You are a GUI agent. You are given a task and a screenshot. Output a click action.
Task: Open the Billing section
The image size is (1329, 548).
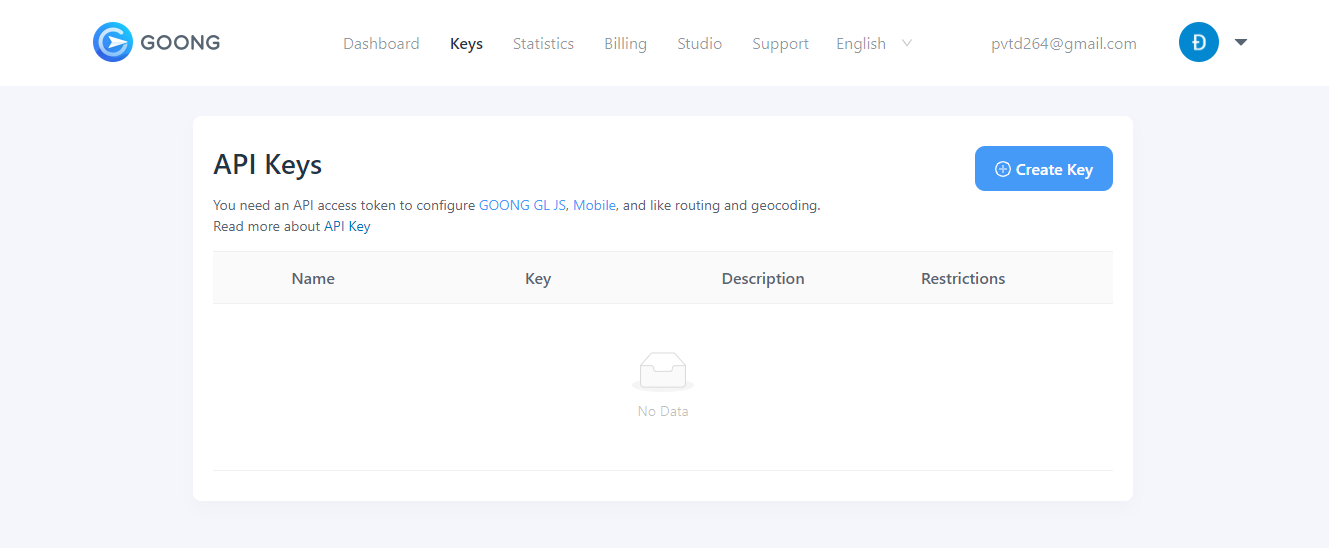coord(625,44)
